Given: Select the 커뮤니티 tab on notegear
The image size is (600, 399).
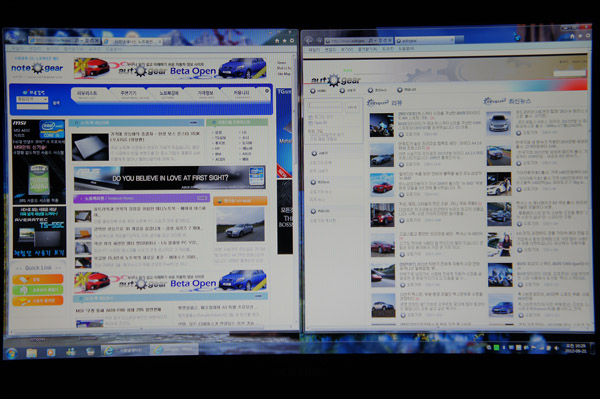Looking at the screenshot, I should coord(241,94).
